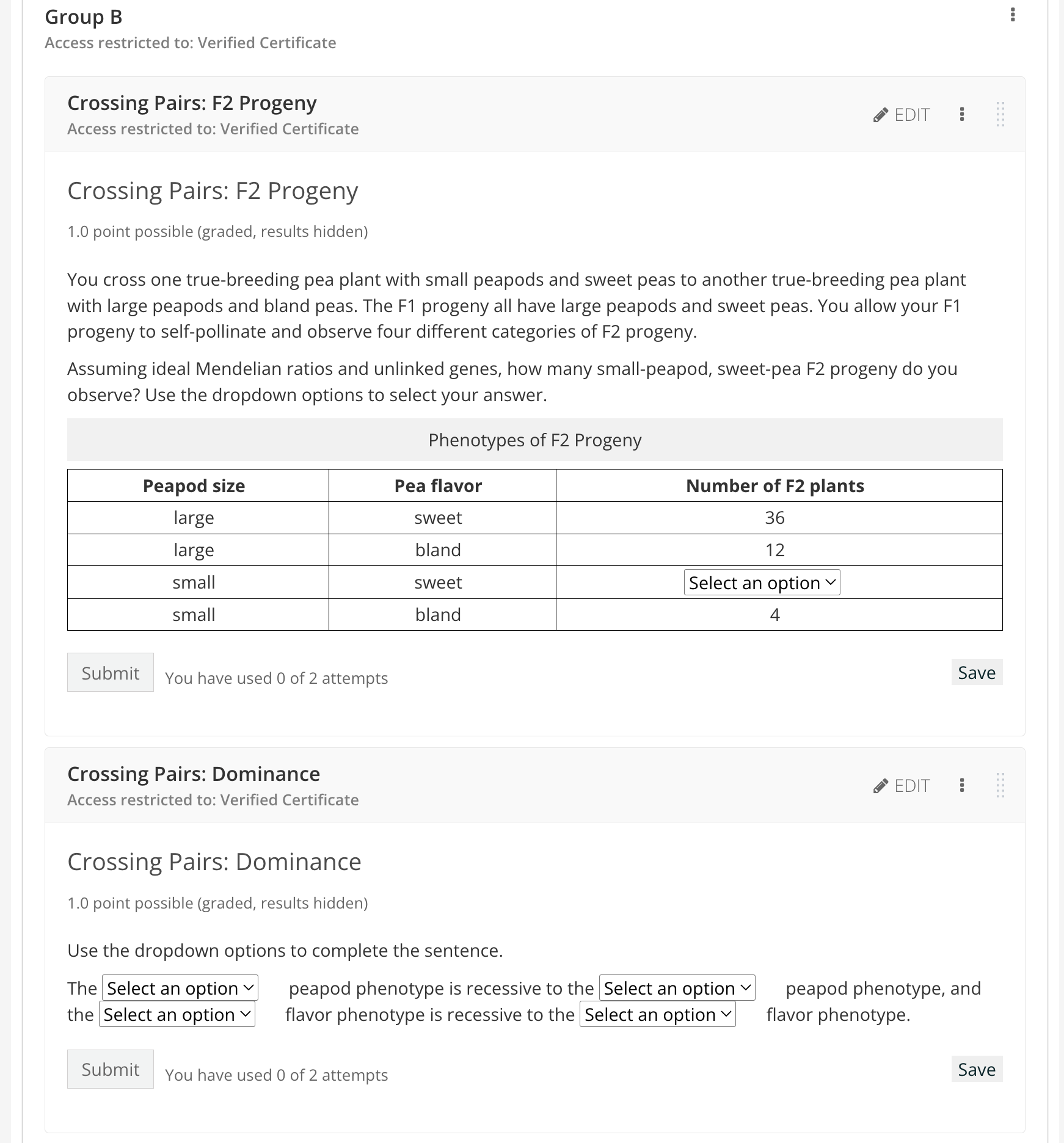Open F2 Progeny component kebab menu
This screenshot has height=1143, width=1064.
click(962, 114)
